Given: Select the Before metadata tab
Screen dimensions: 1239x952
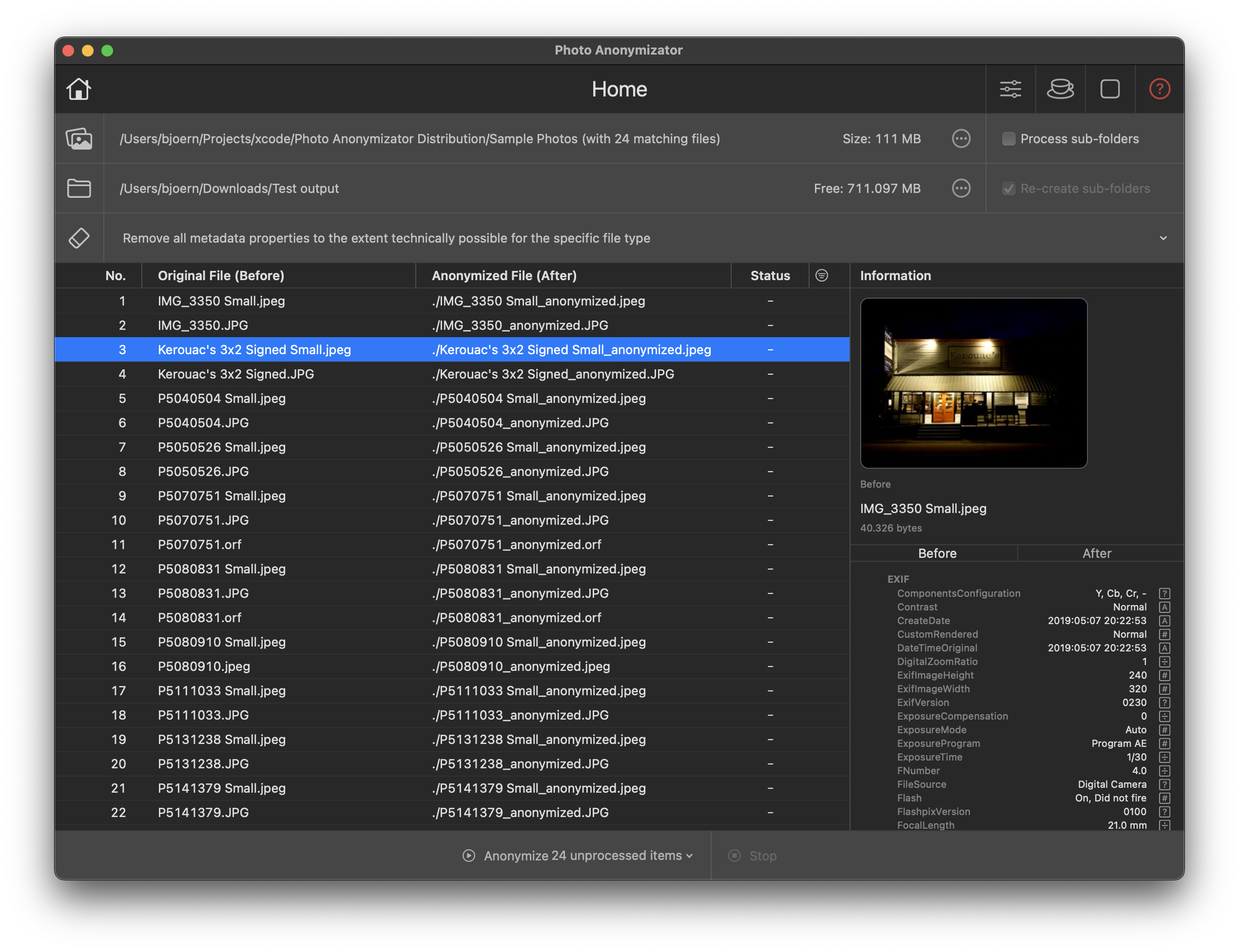Looking at the screenshot, I should [x=937, y=553].
